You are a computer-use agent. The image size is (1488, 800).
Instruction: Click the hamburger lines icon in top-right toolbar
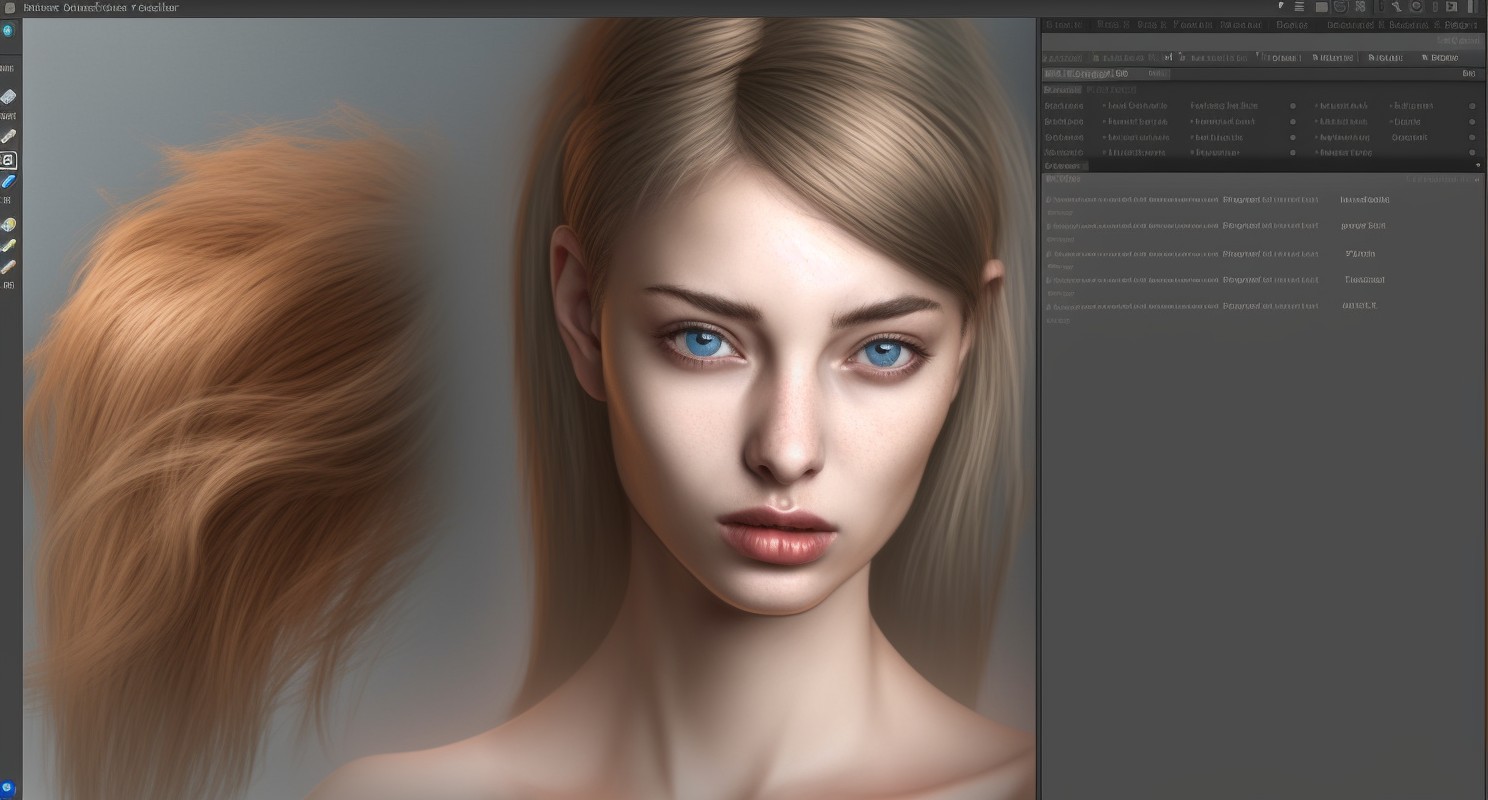tap(1299, 7)
